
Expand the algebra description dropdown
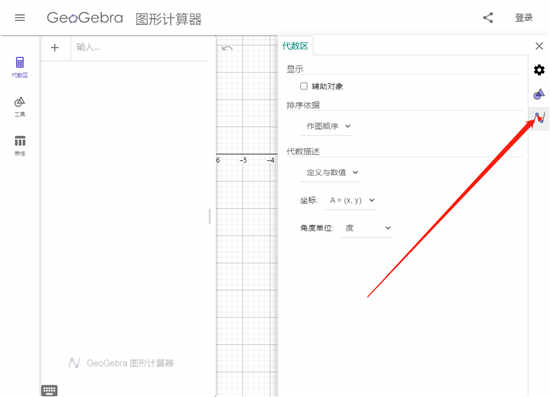(x=330, y=172)
